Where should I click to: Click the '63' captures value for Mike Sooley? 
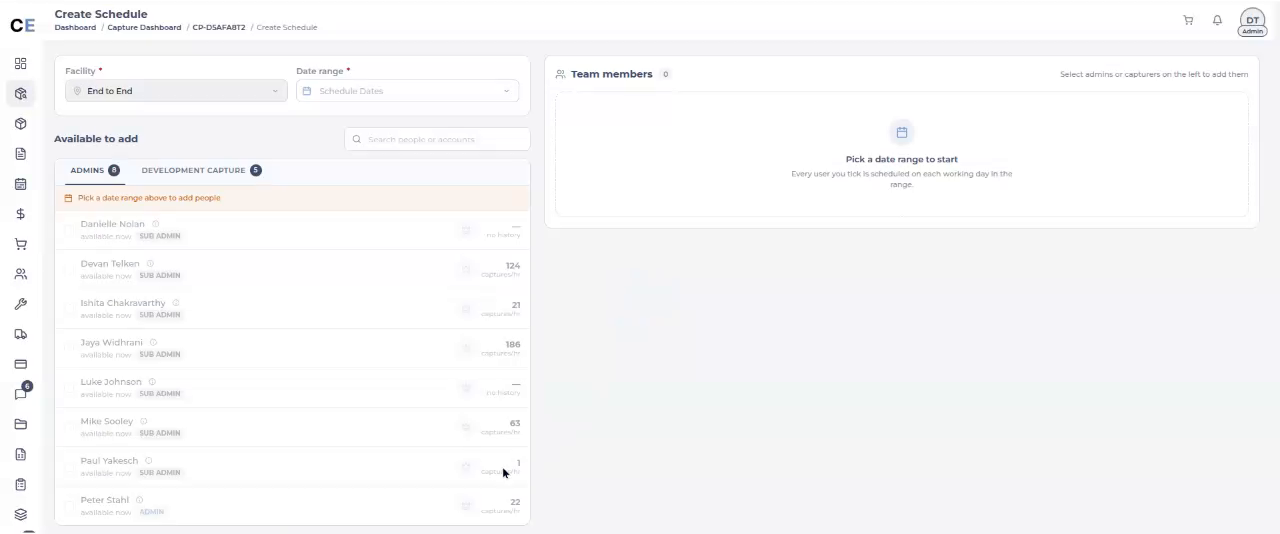point(514,423)
